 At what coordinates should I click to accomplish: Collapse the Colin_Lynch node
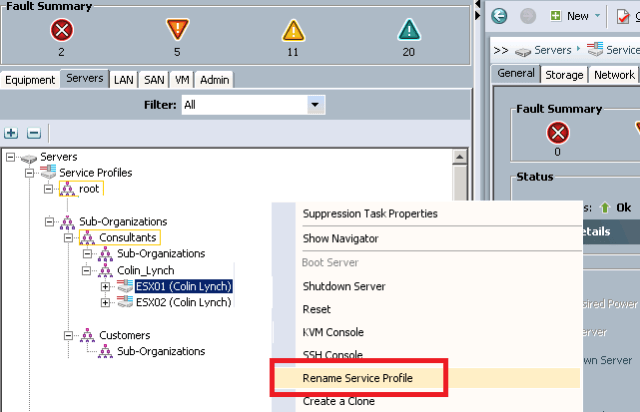[87, 270]
